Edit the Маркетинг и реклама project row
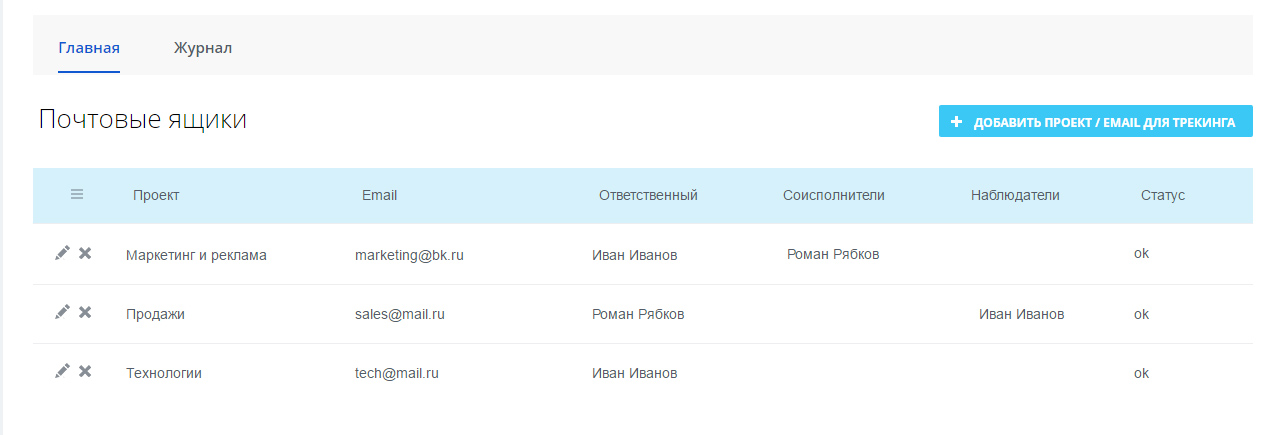Image resolution: width=1278 pixels, height=435 pixels. [62, 254]
